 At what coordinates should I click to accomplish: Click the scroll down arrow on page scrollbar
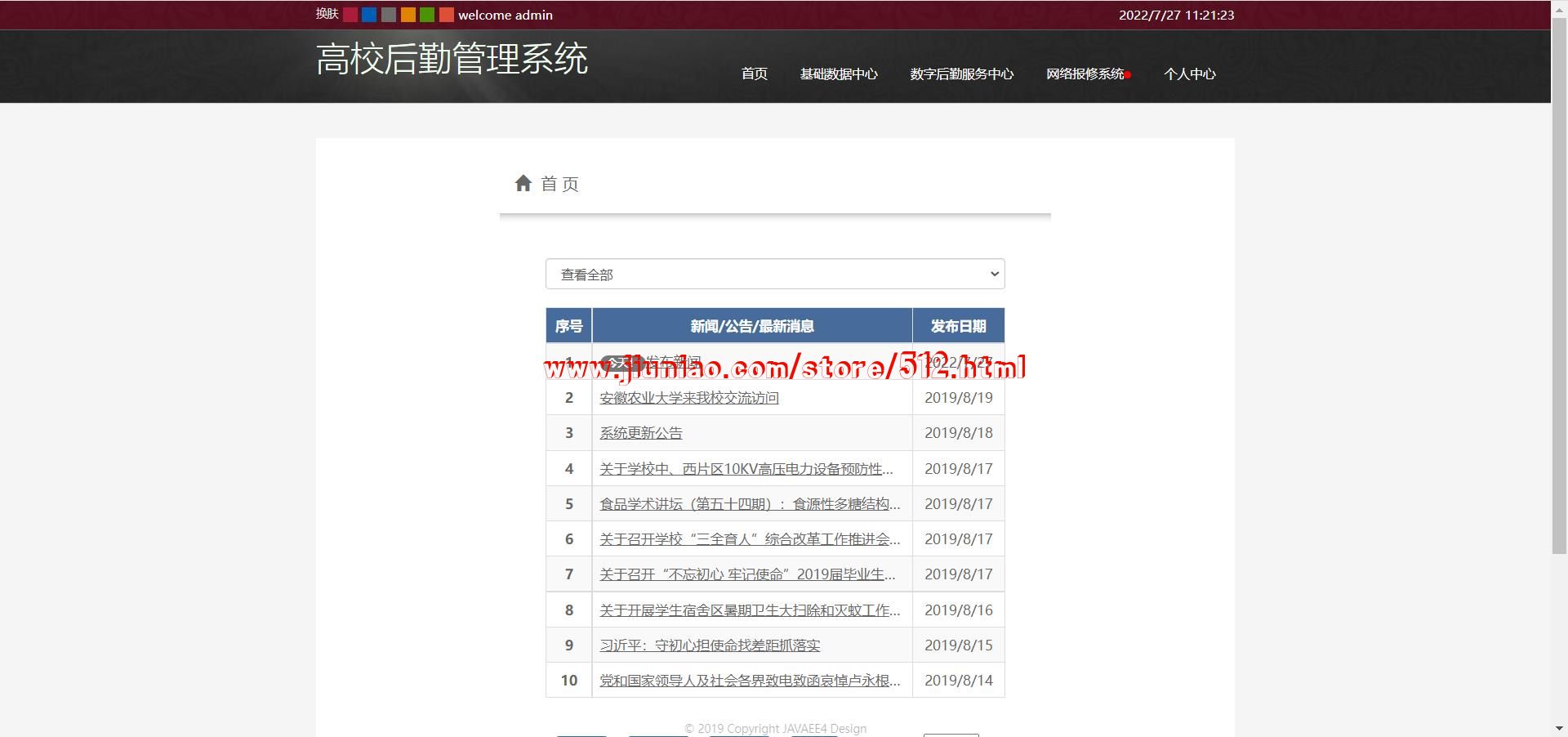click(x=1559, y=728)
